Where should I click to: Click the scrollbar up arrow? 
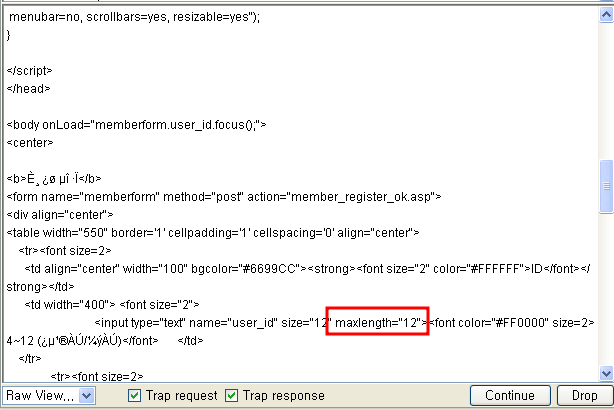click(606, 15)
